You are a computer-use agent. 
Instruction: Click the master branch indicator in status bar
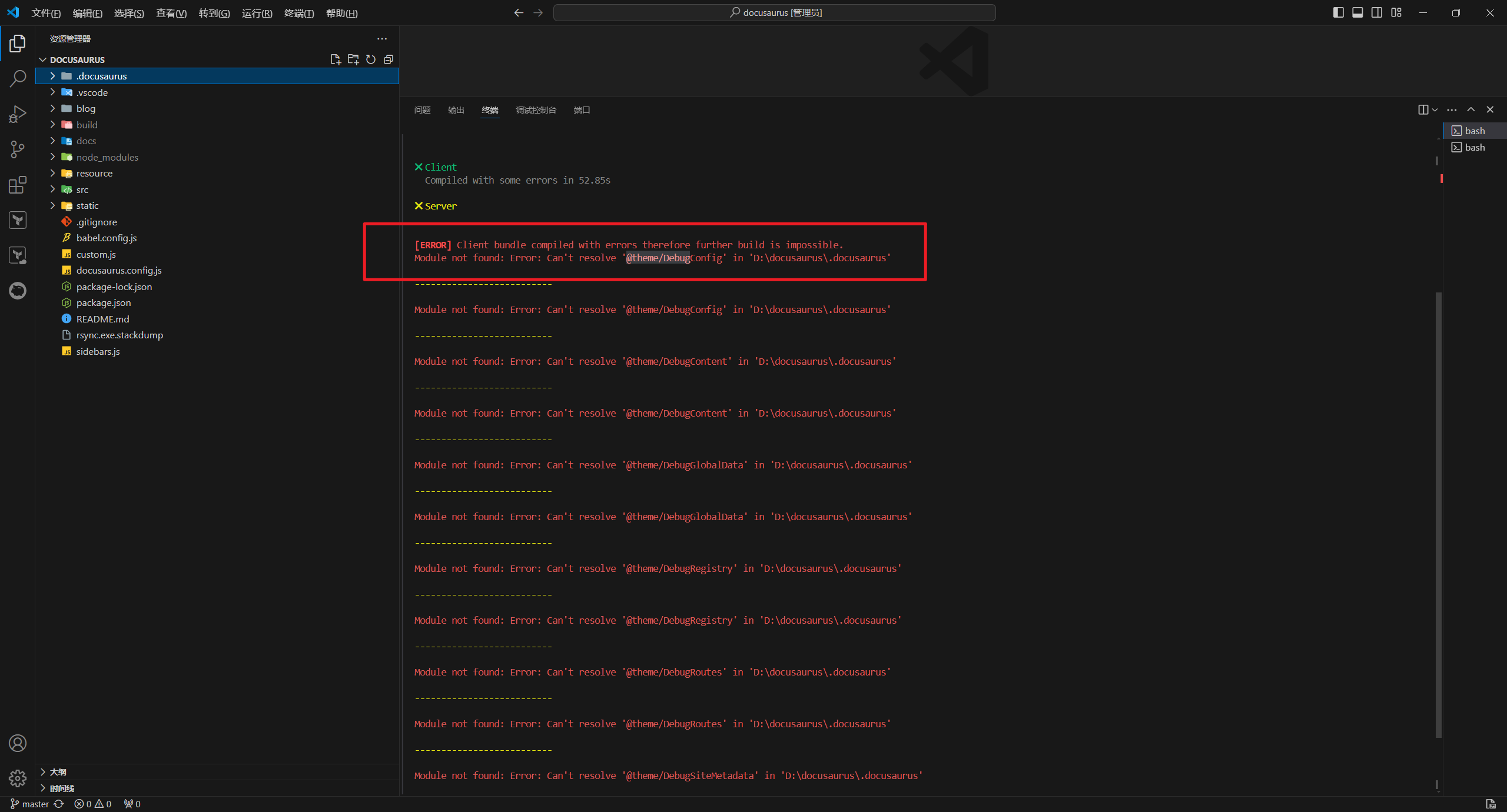click(x=29, y=804)
